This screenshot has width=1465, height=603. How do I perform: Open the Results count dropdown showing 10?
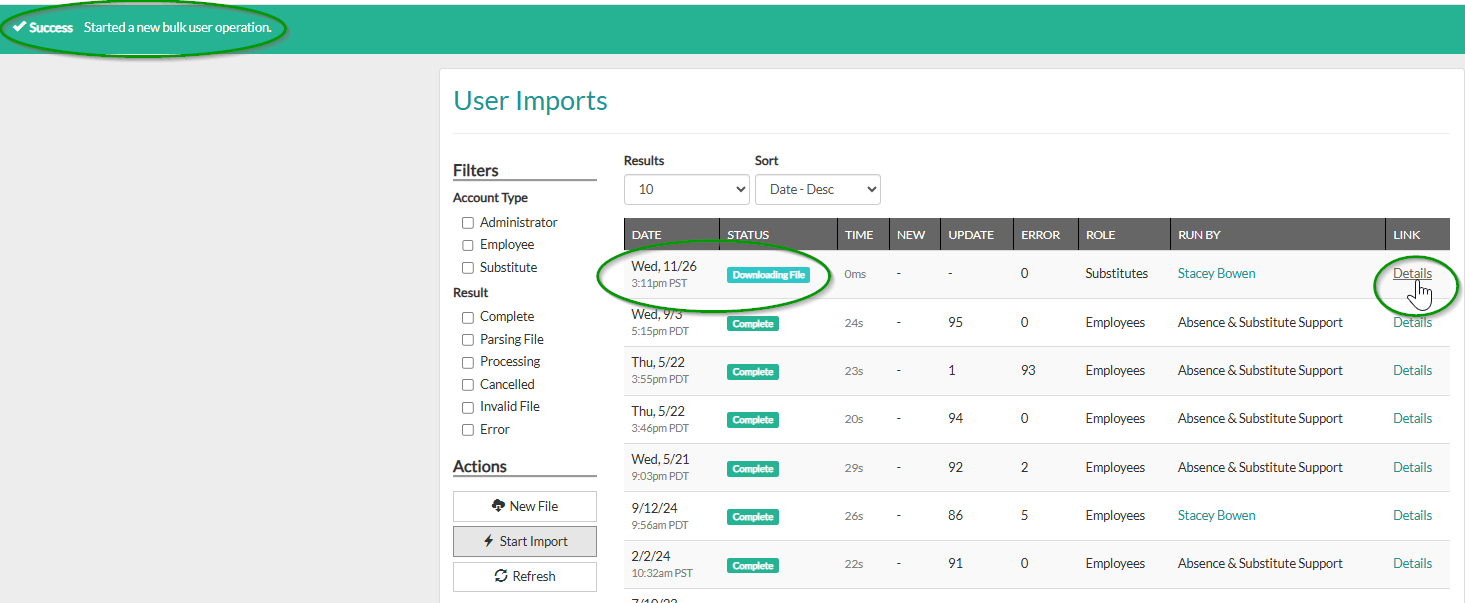[x=687, y=189]
